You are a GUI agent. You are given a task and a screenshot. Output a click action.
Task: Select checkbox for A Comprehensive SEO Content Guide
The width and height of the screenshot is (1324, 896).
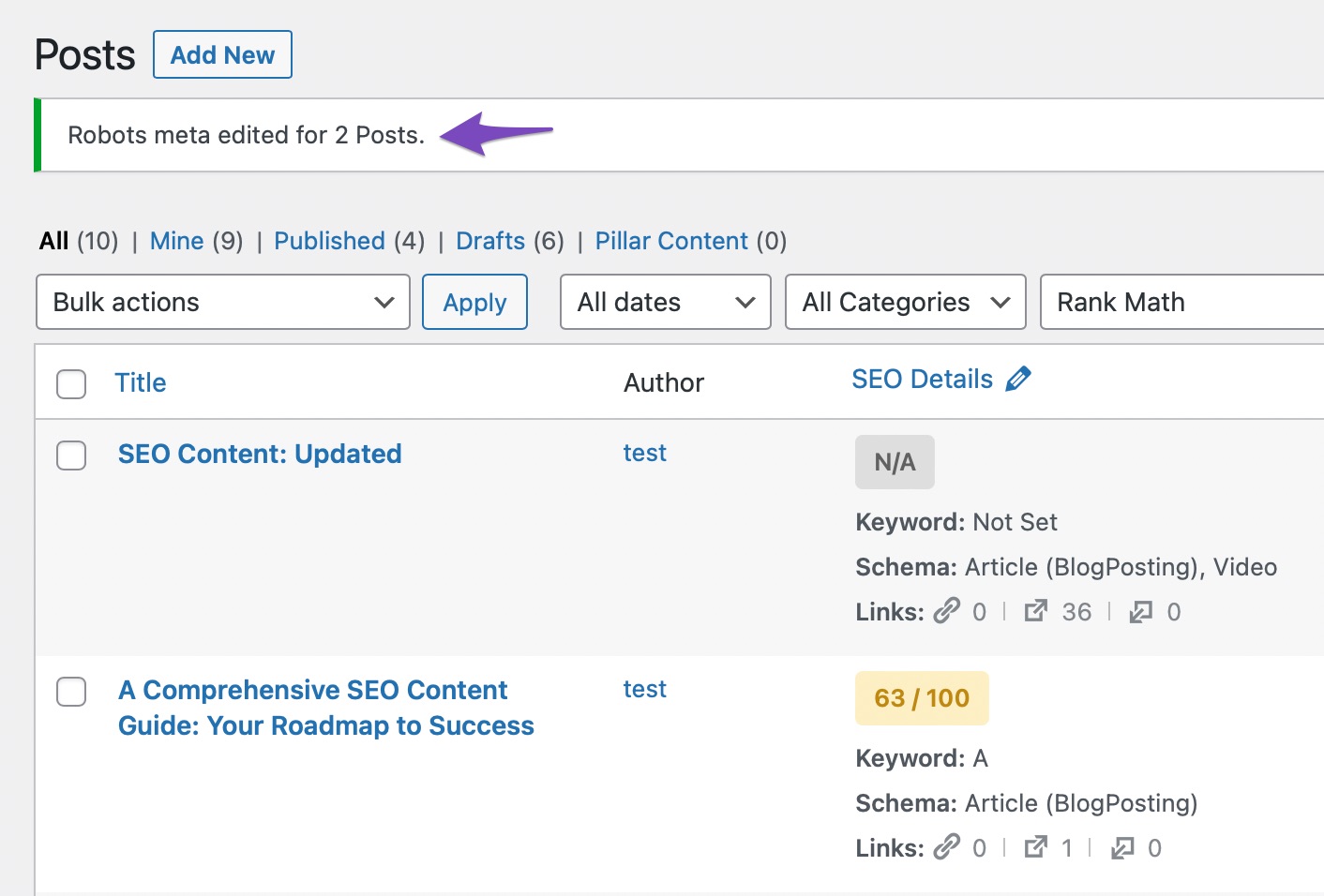[71, 692]
